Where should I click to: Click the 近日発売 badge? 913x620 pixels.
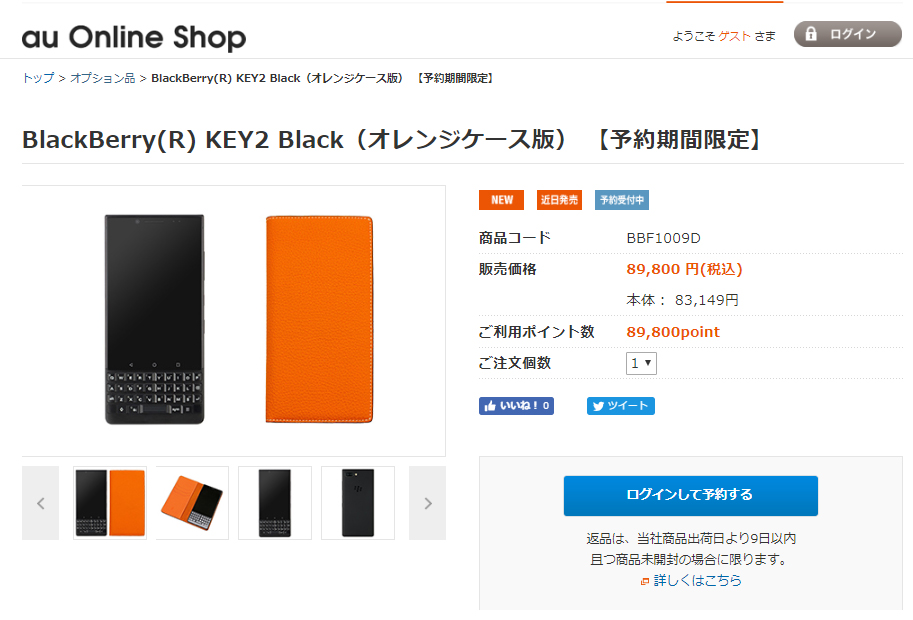pyautogui.click(x=559, y=200)
